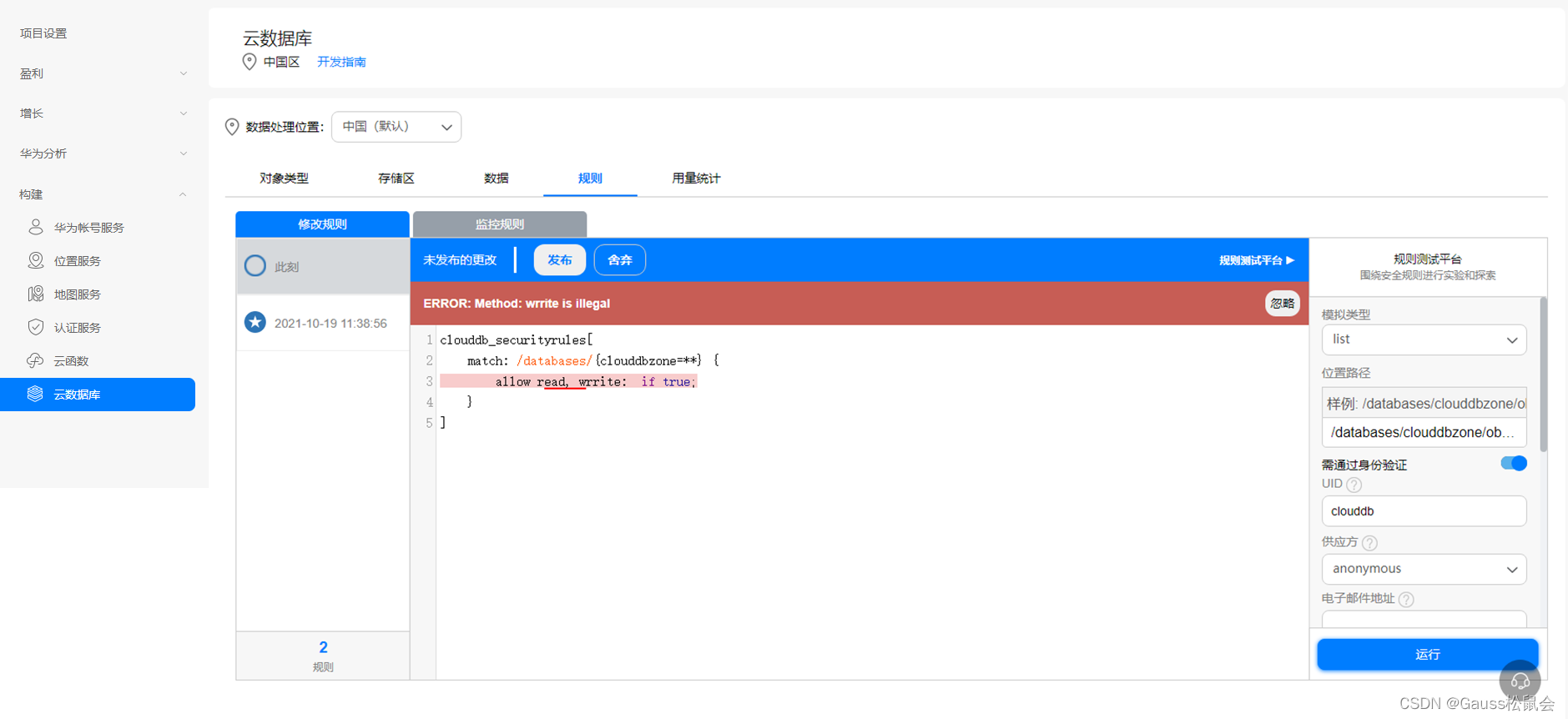Click the 舍弃 discard button
The width and height of the screenshot is (1568, 719).
(620, 260)
